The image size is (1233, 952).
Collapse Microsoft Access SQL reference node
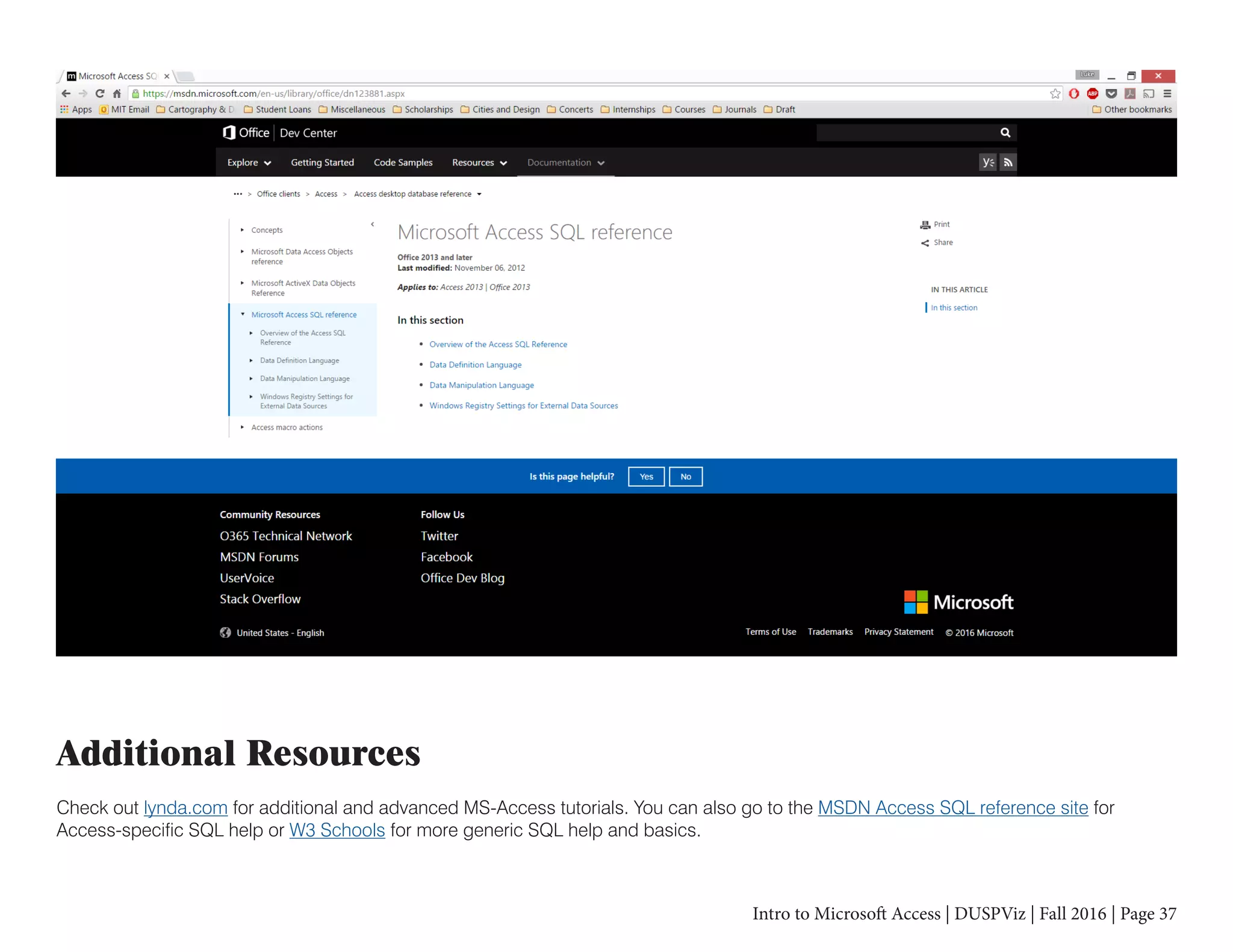click(x=242, y=314)
